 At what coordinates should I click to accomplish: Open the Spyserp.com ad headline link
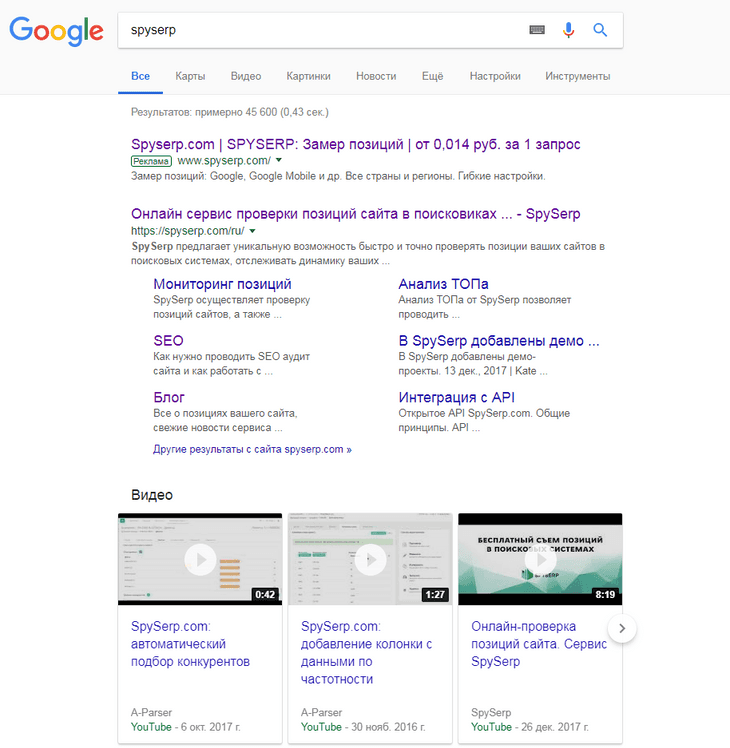[x=355, y=144]
